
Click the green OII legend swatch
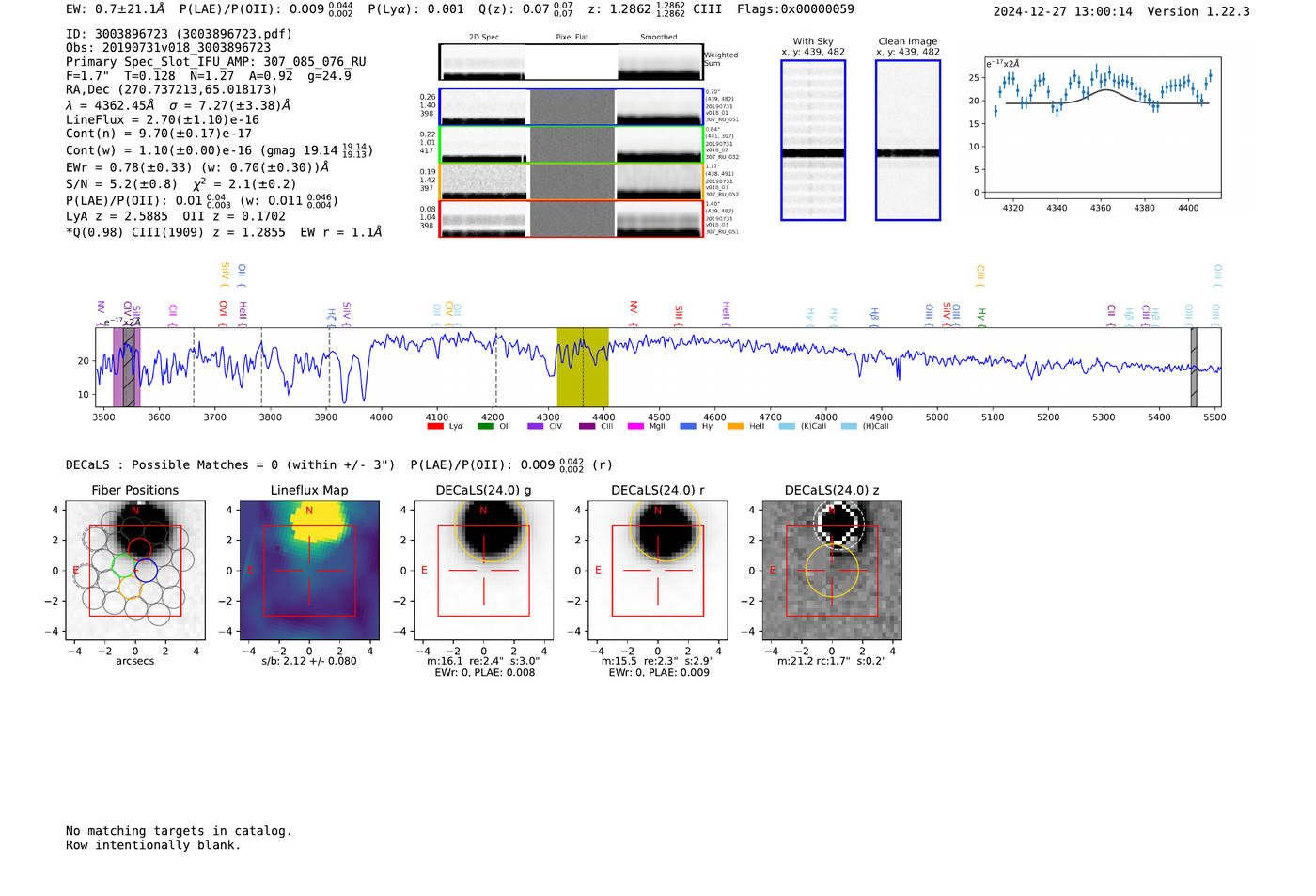pyautogui.click(x=485, y=426)
